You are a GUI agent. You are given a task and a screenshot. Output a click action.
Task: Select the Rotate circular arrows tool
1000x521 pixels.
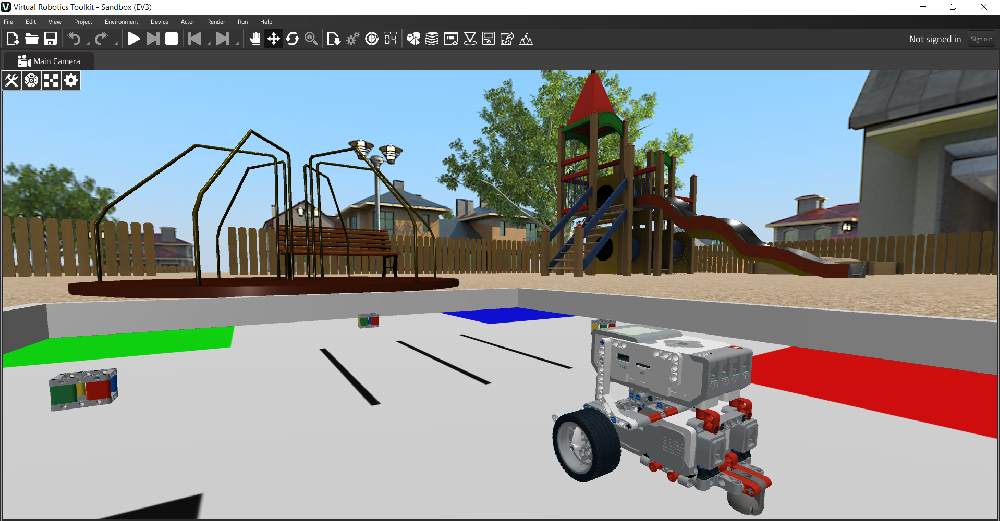[x=292, y=39]
